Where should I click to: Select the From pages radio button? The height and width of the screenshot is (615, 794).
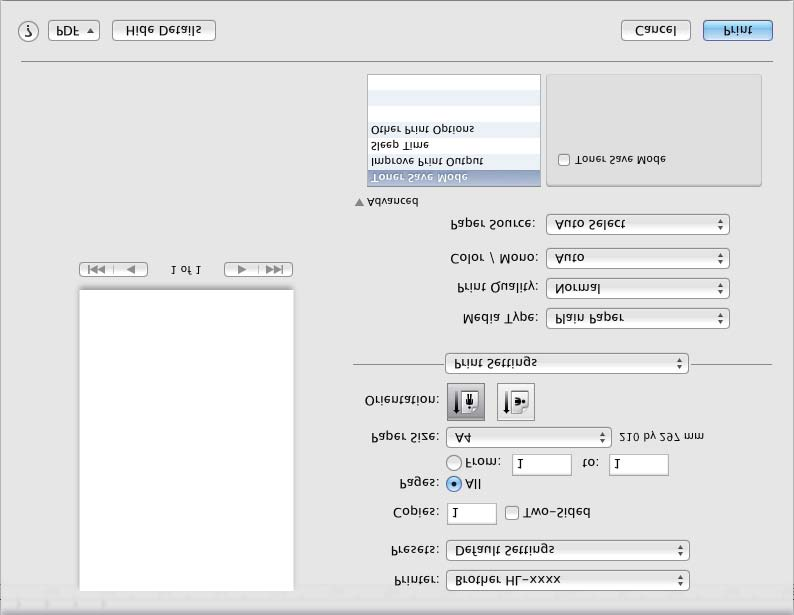454,462
